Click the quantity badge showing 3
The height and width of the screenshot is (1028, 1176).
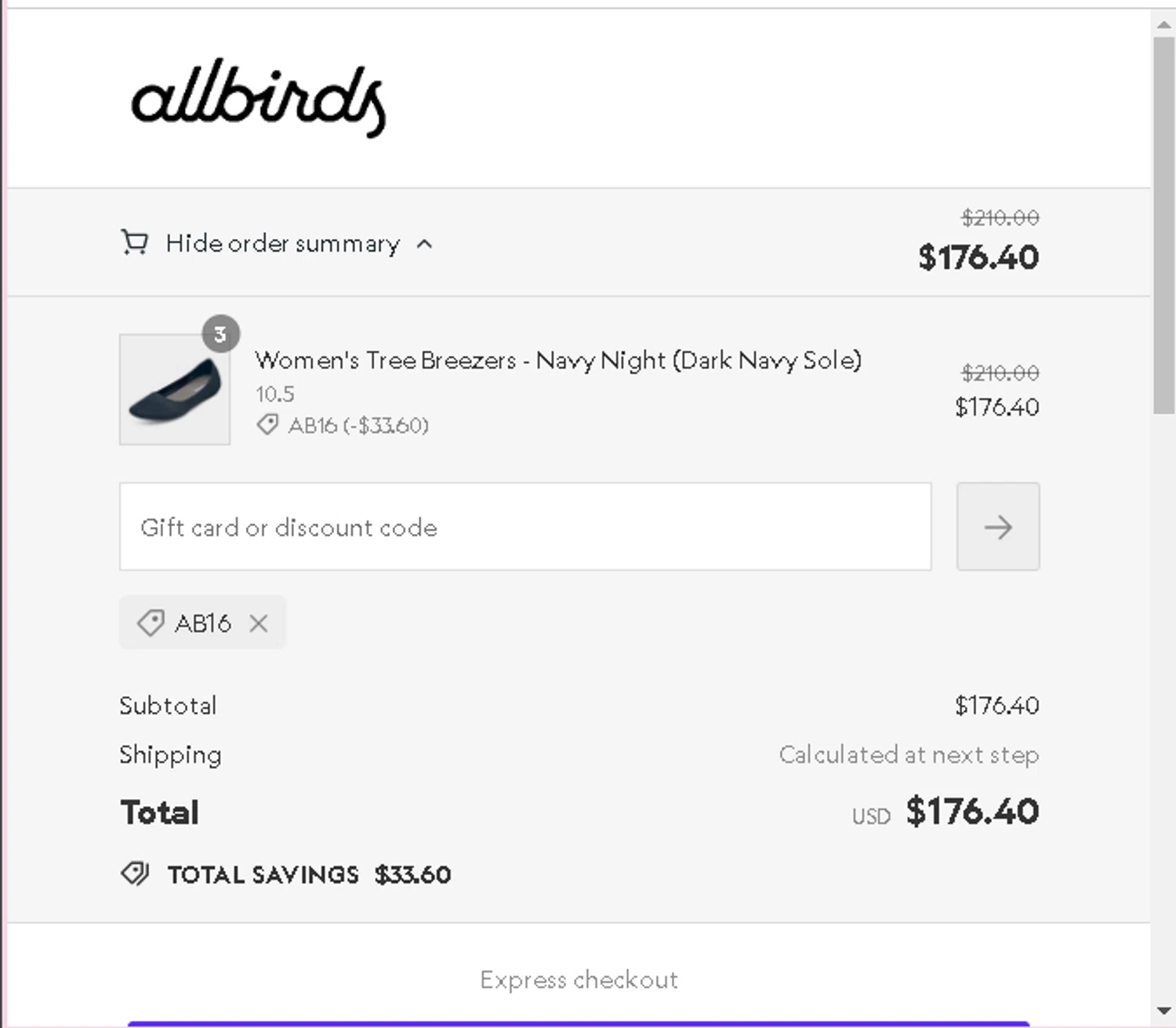[221, 334]
